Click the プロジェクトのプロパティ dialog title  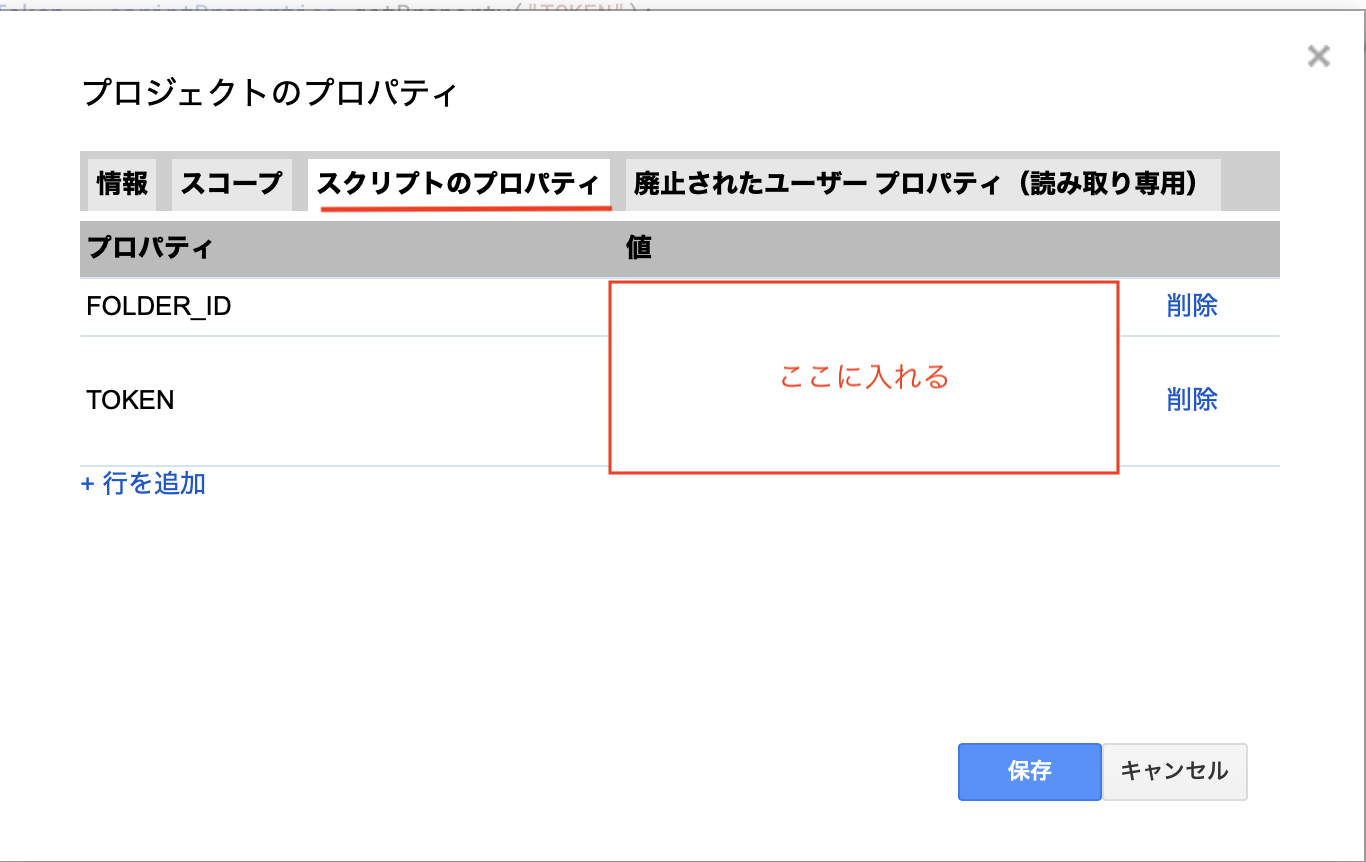click(x=269, y=94)
